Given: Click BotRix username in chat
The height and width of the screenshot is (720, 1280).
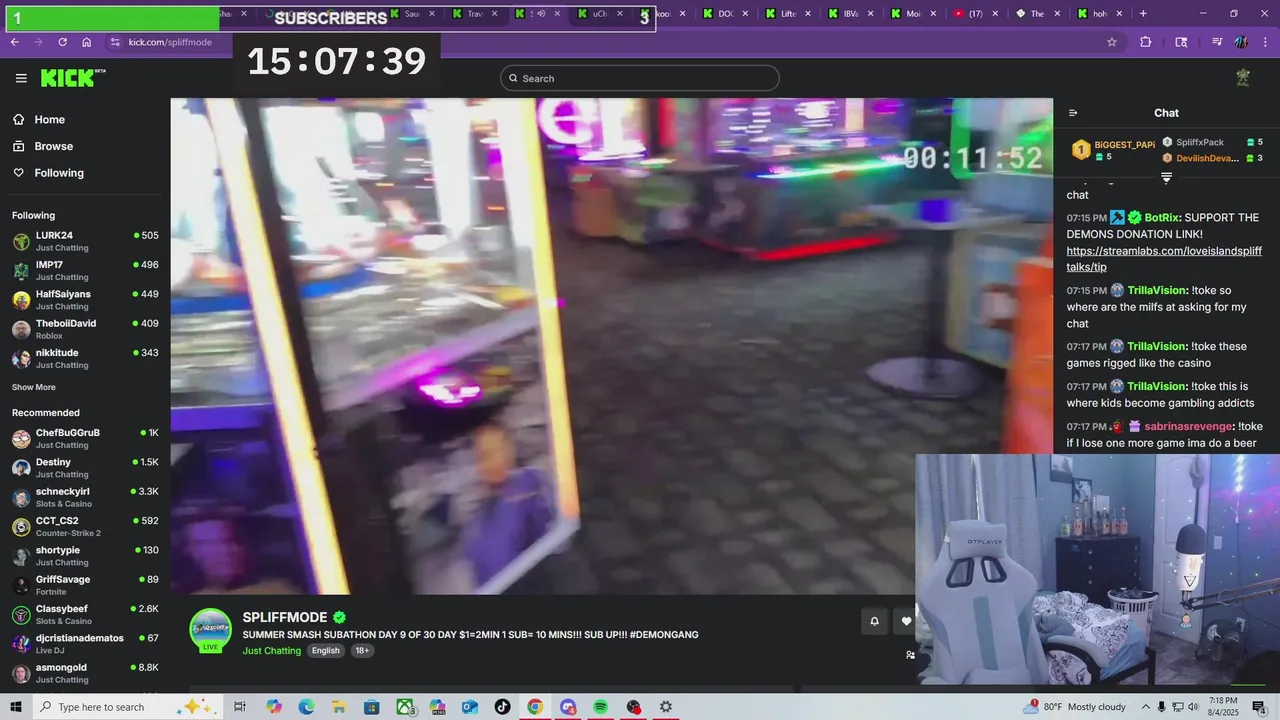Looking at the screenshot, I should [1161, 217].
